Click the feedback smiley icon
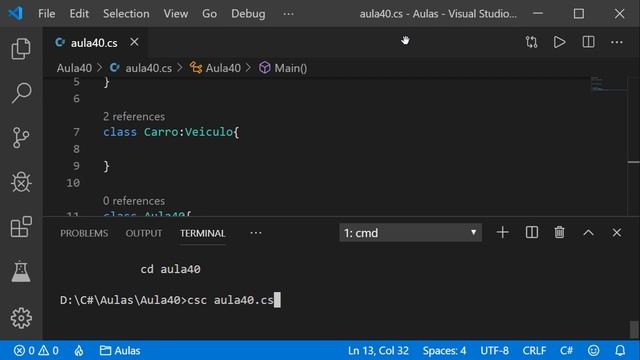This screenshot has height=360, width=640. (x=593, y=351)
